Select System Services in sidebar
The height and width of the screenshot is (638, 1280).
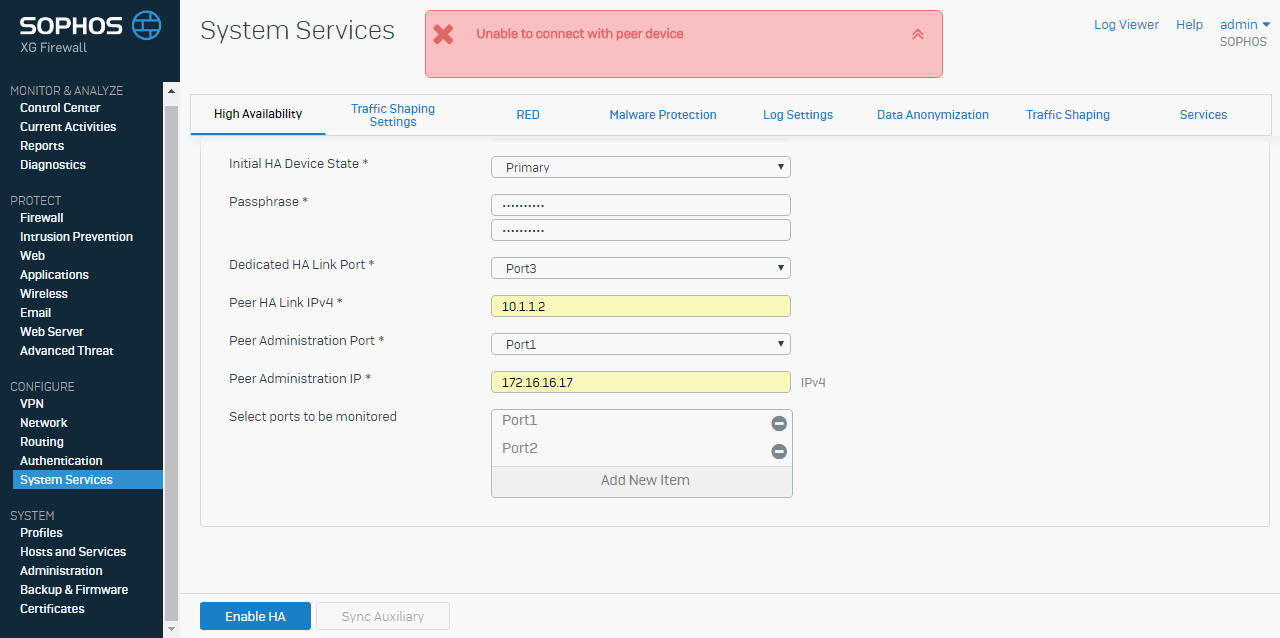coord(88,480)
